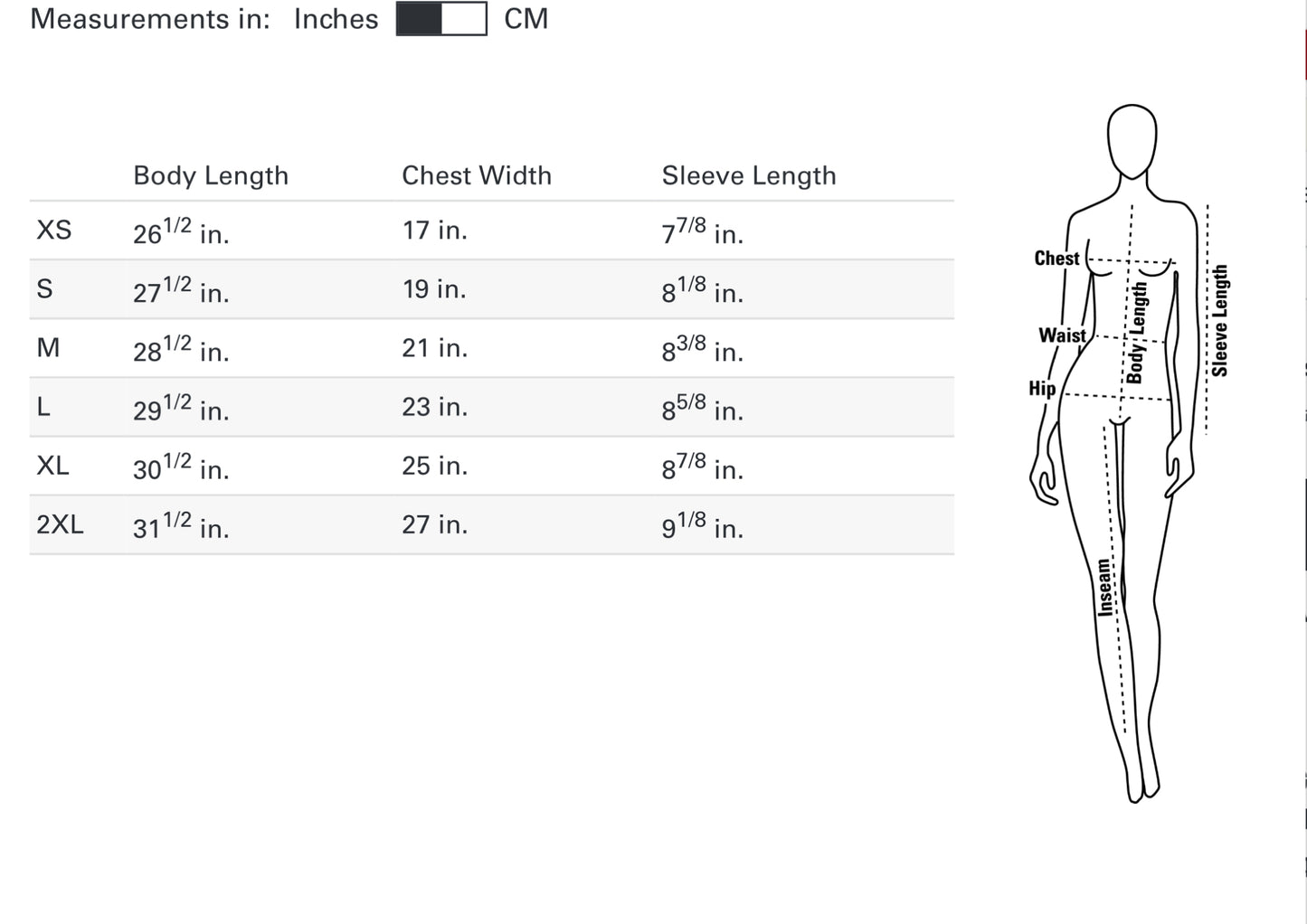Click the "Body Length" column header
This screenshot has height=924, width=1307.
(x=211, y=175)
